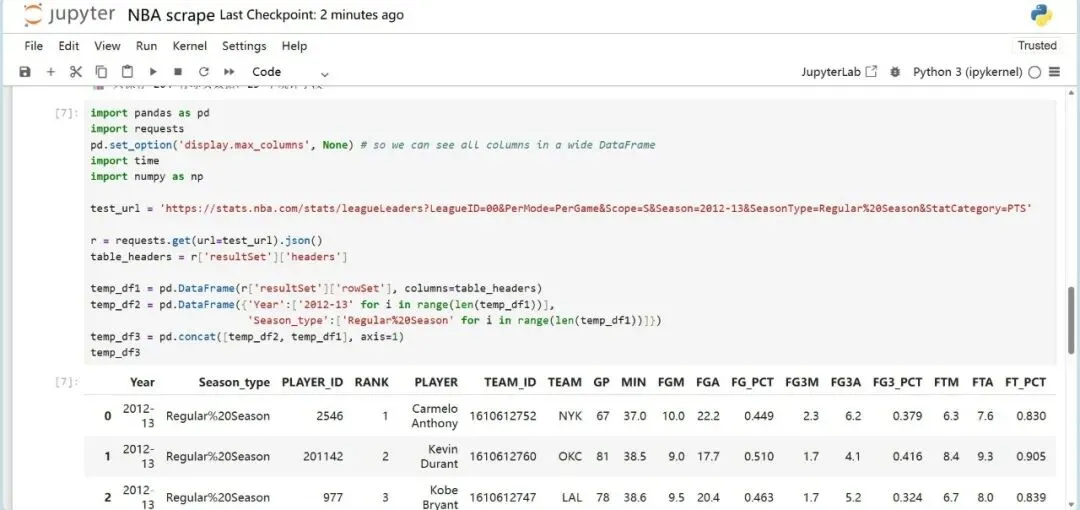Save the notebook with the disk icon
Viewport: 1080px width, 510px height.
coord(25,72)
